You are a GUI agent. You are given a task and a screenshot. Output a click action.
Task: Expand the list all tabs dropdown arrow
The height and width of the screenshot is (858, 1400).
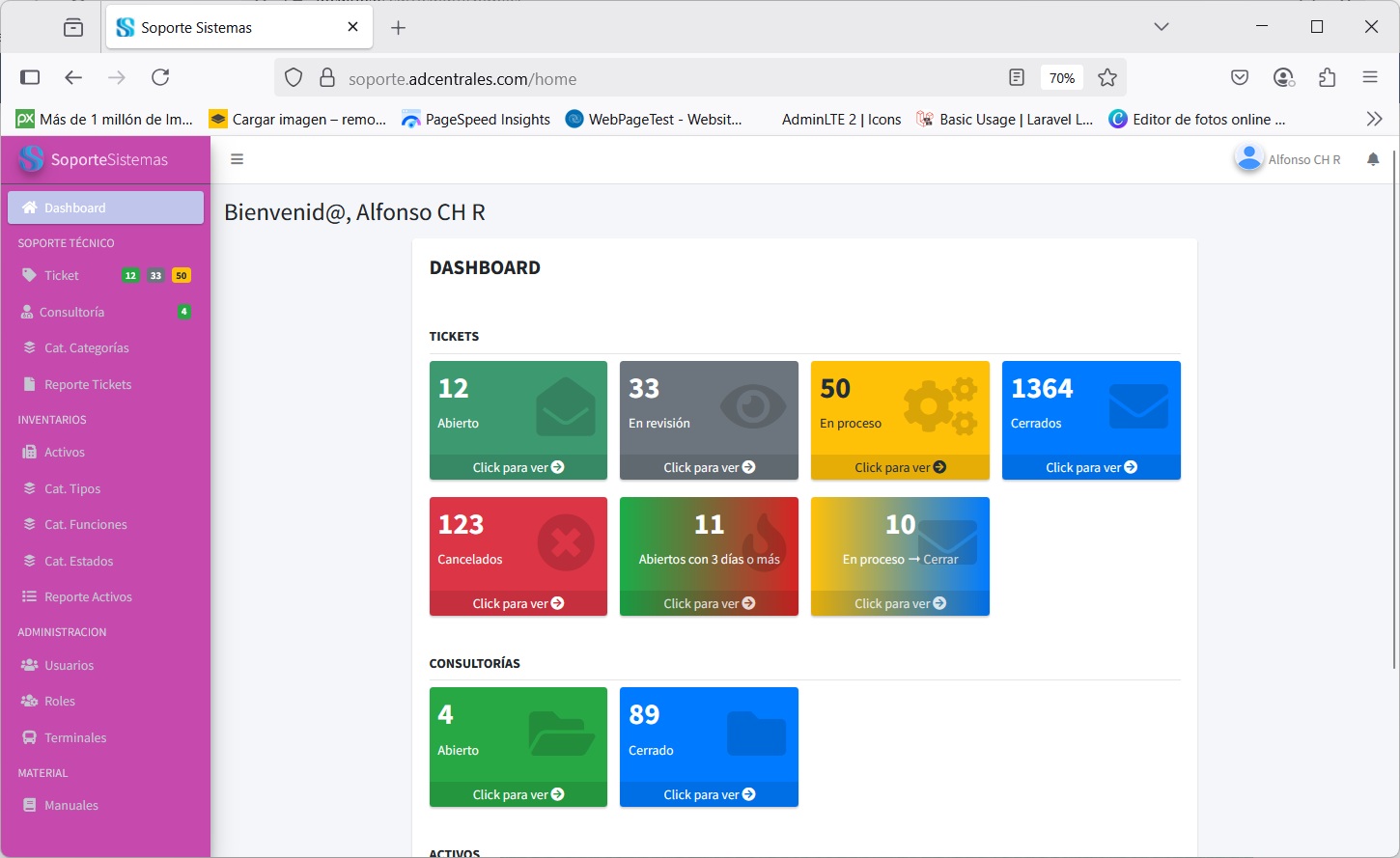pyautogui.click(x=1161, y=27)
